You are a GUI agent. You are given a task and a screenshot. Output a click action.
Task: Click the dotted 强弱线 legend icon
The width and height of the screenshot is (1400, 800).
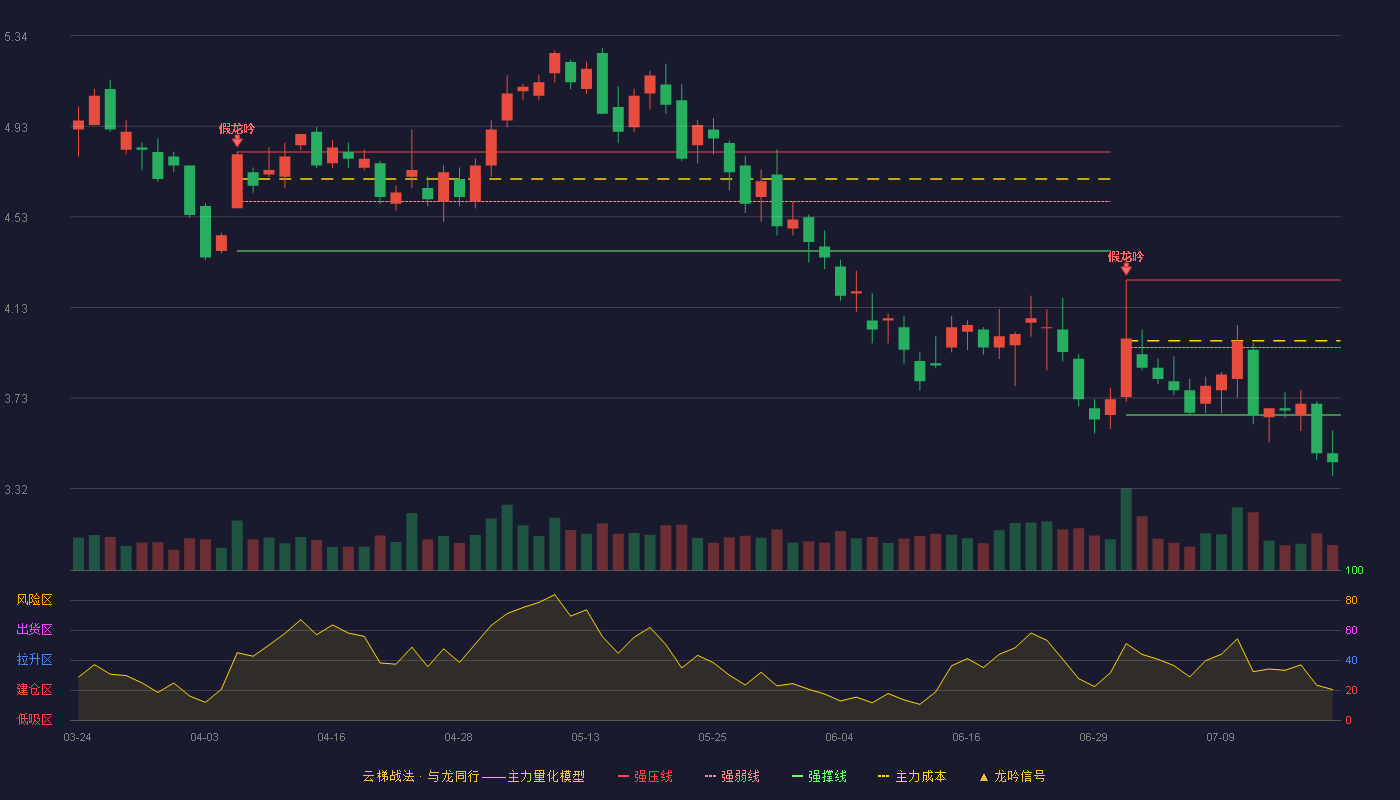(711, 777)
